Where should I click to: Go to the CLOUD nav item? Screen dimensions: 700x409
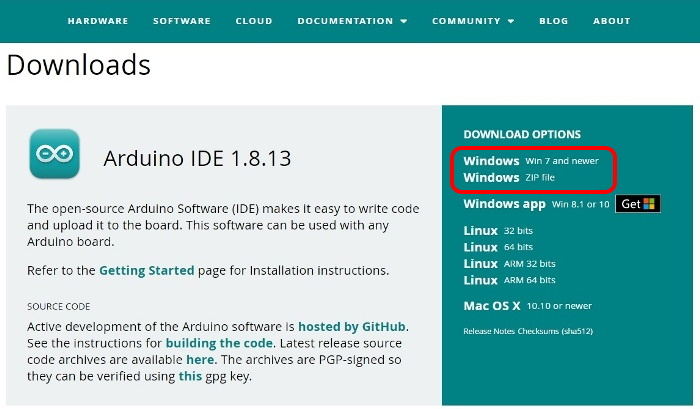(254, 21)
